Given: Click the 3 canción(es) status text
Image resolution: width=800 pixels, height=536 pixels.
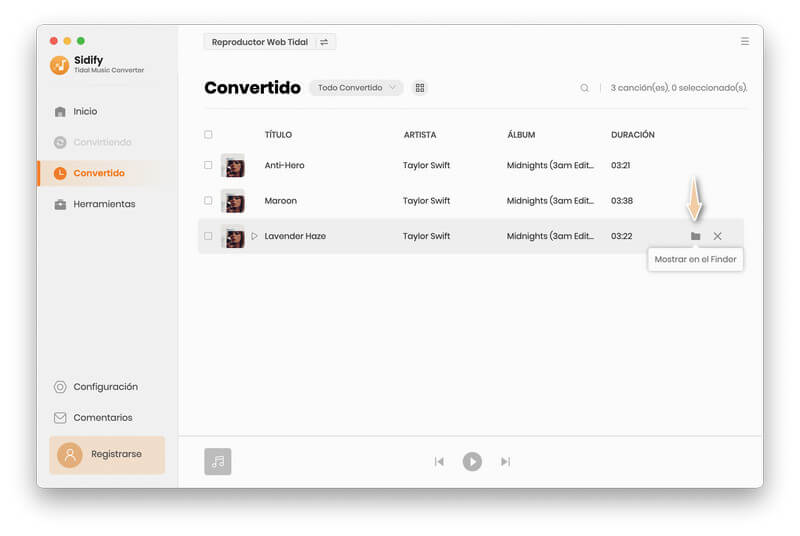Looking at the screenshot, I should tap(679, 88).
